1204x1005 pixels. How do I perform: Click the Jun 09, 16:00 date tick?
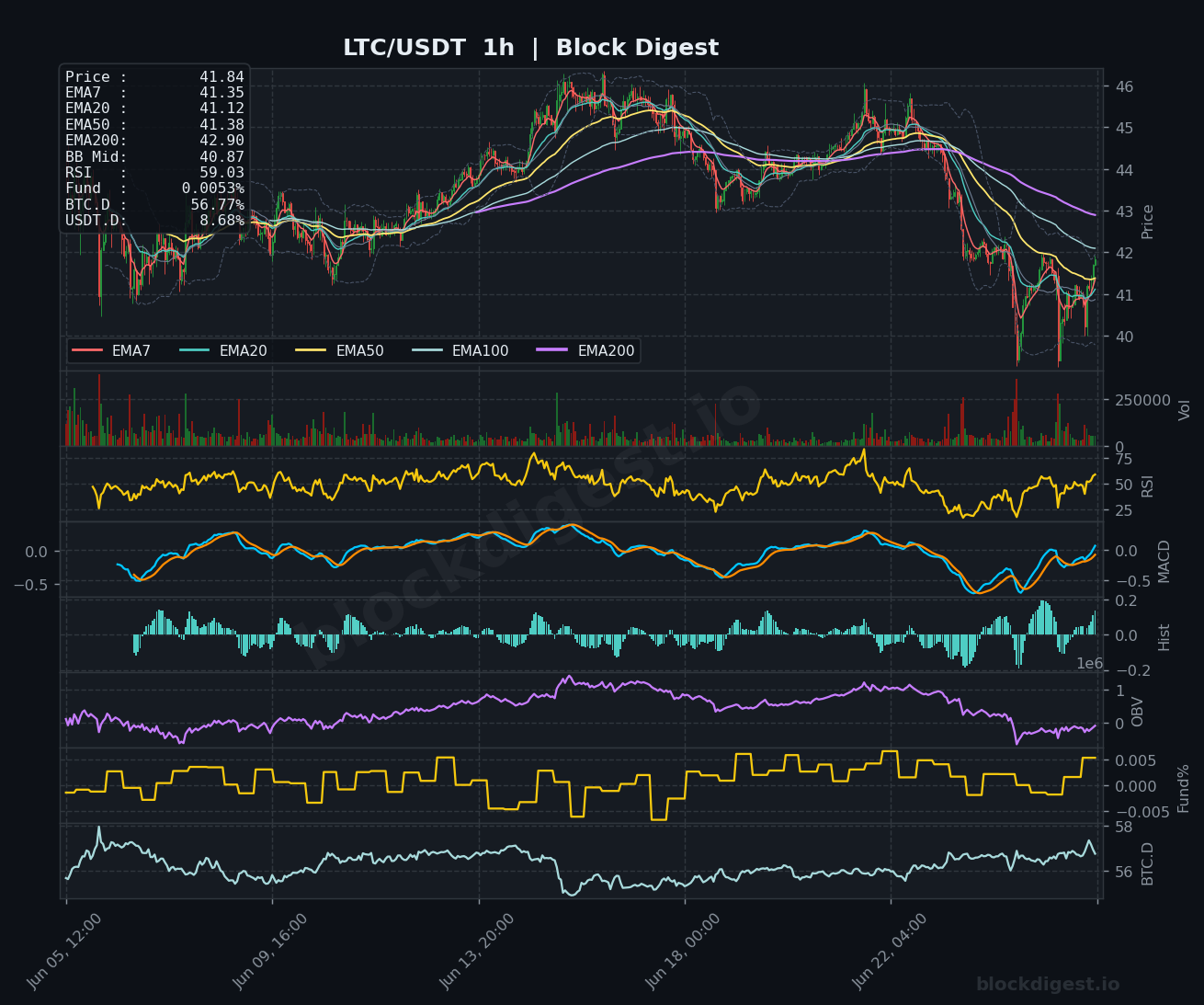click(x=270, y=951)
